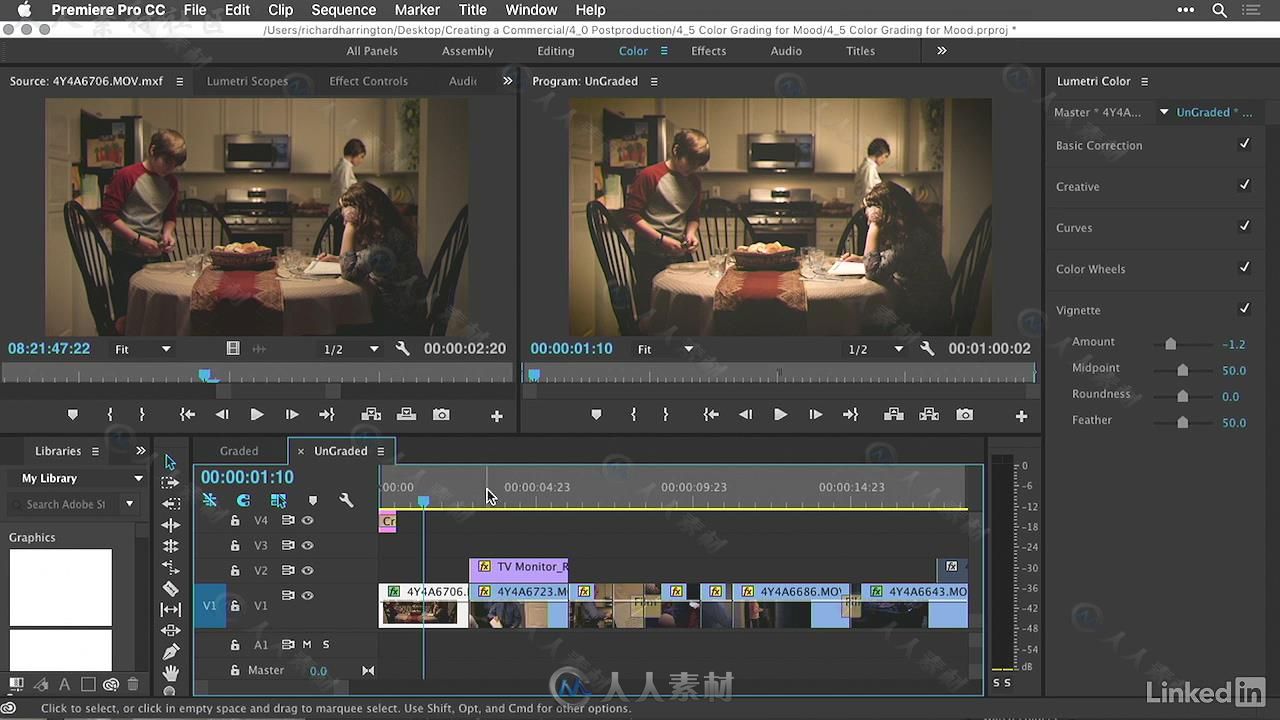
Task: Toggle timeline Snap button
Action: 243,500
